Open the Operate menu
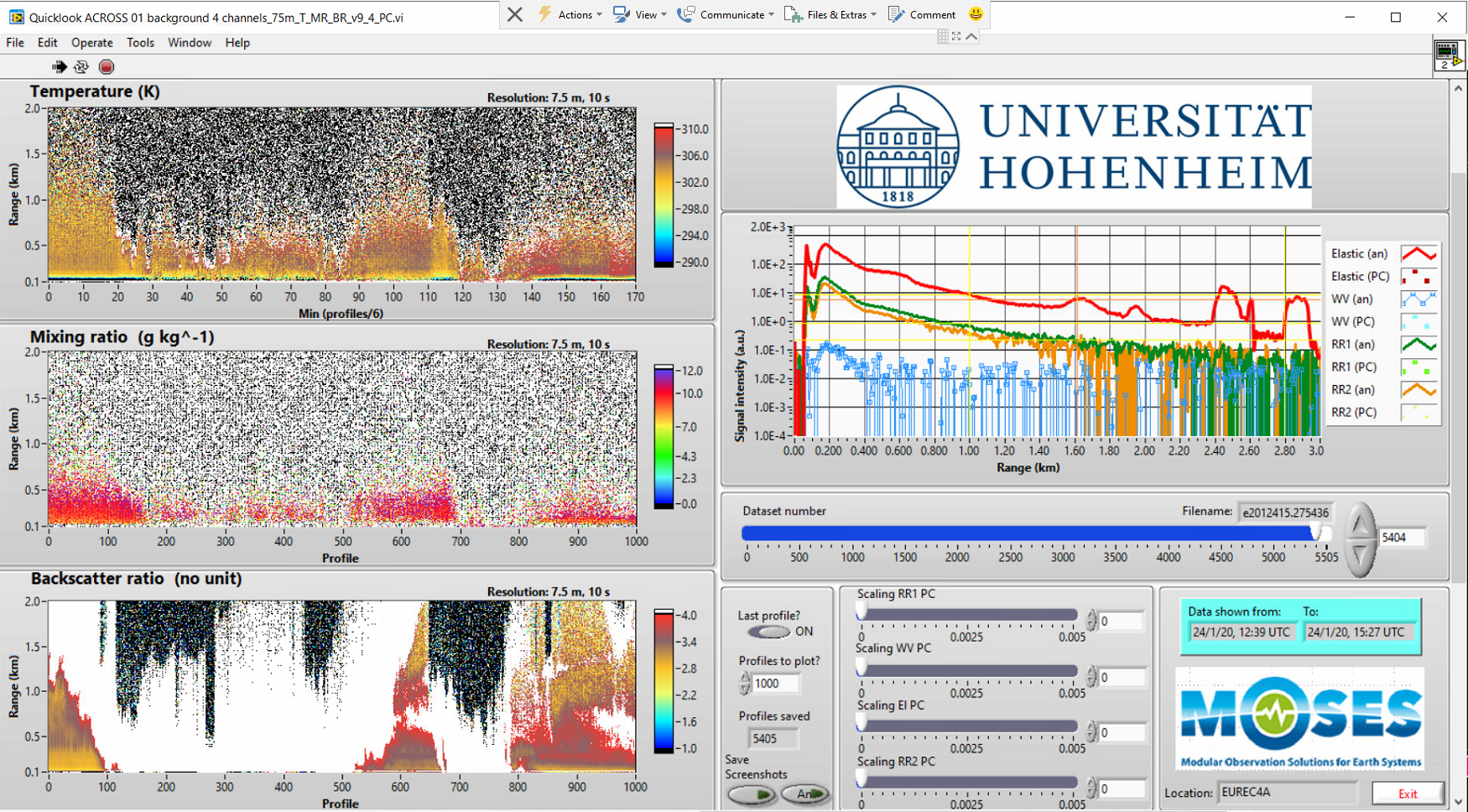Image resolution: width=1468 pixels, height=812 pixels. point(91,43)
